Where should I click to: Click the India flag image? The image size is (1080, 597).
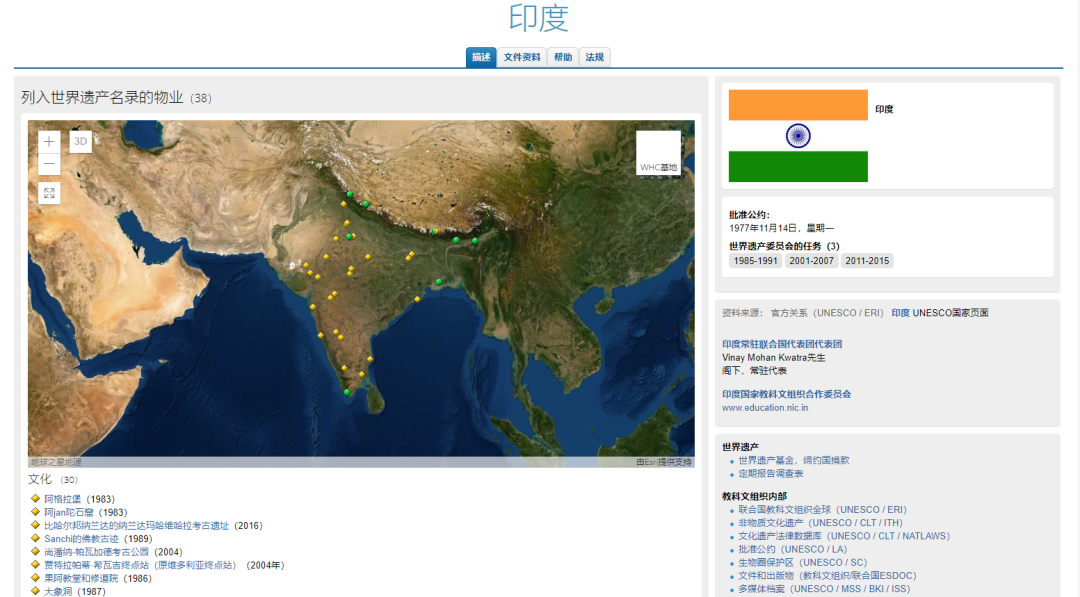click(798, 136)
